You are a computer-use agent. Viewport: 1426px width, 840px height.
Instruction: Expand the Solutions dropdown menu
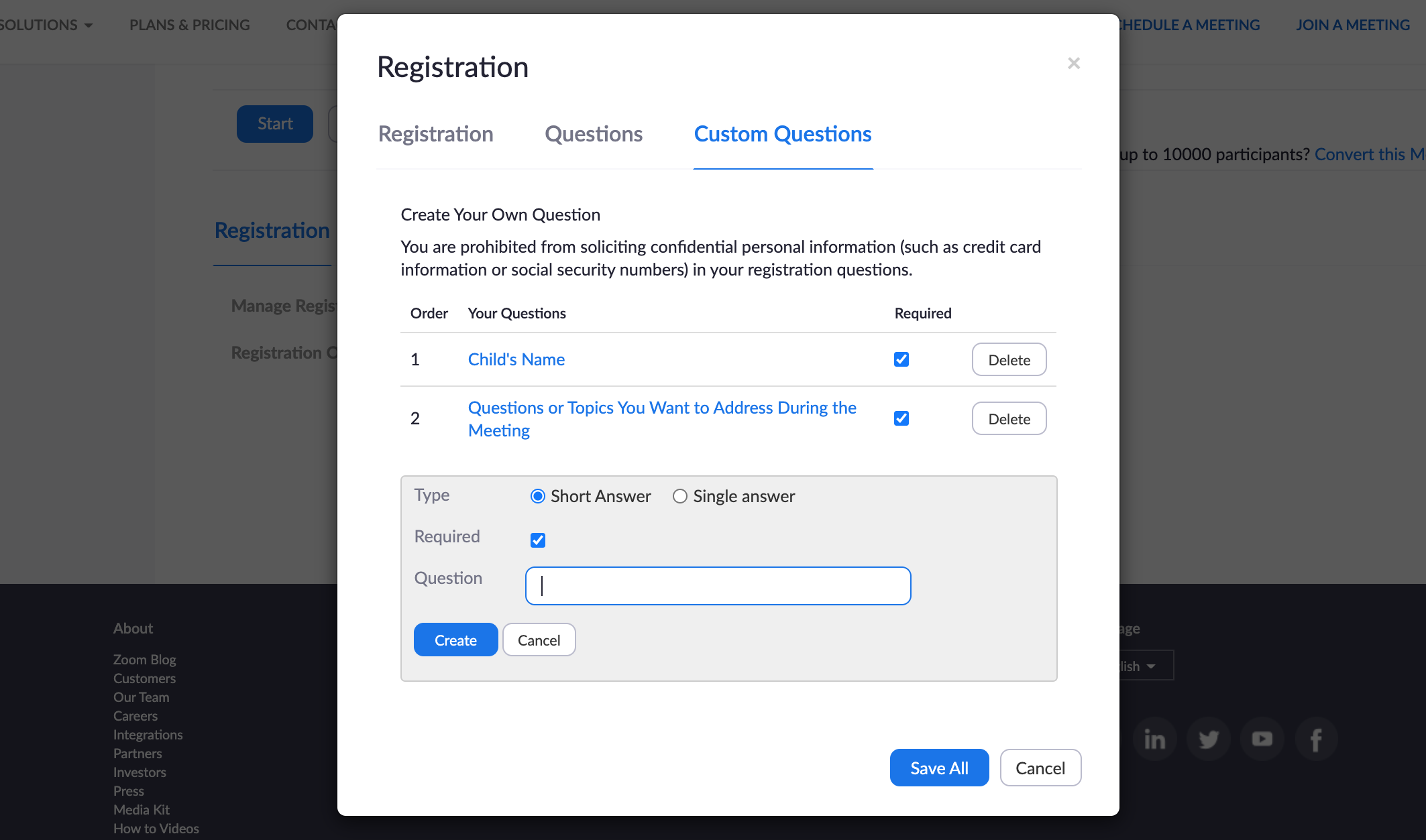tap(46, 25)
